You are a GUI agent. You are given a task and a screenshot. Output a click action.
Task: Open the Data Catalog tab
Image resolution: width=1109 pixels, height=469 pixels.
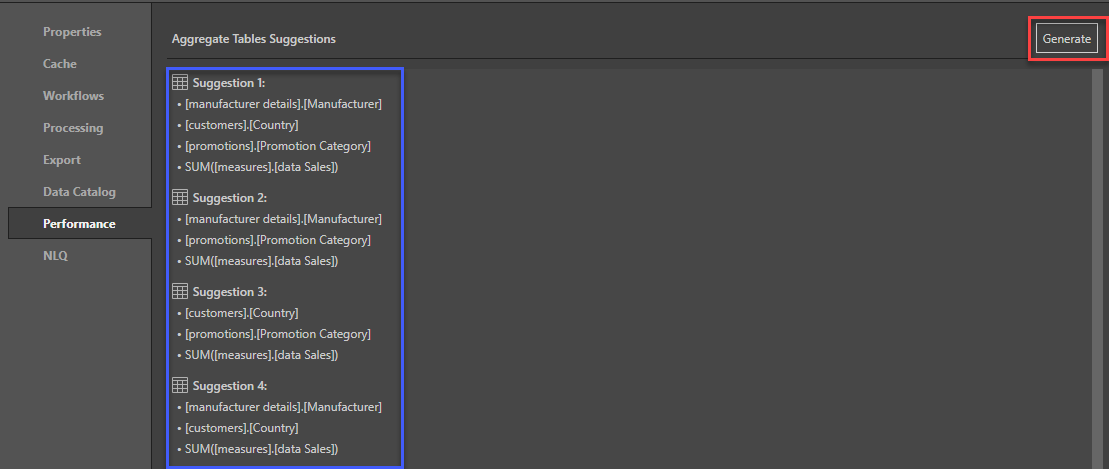(x=79, y=192)
